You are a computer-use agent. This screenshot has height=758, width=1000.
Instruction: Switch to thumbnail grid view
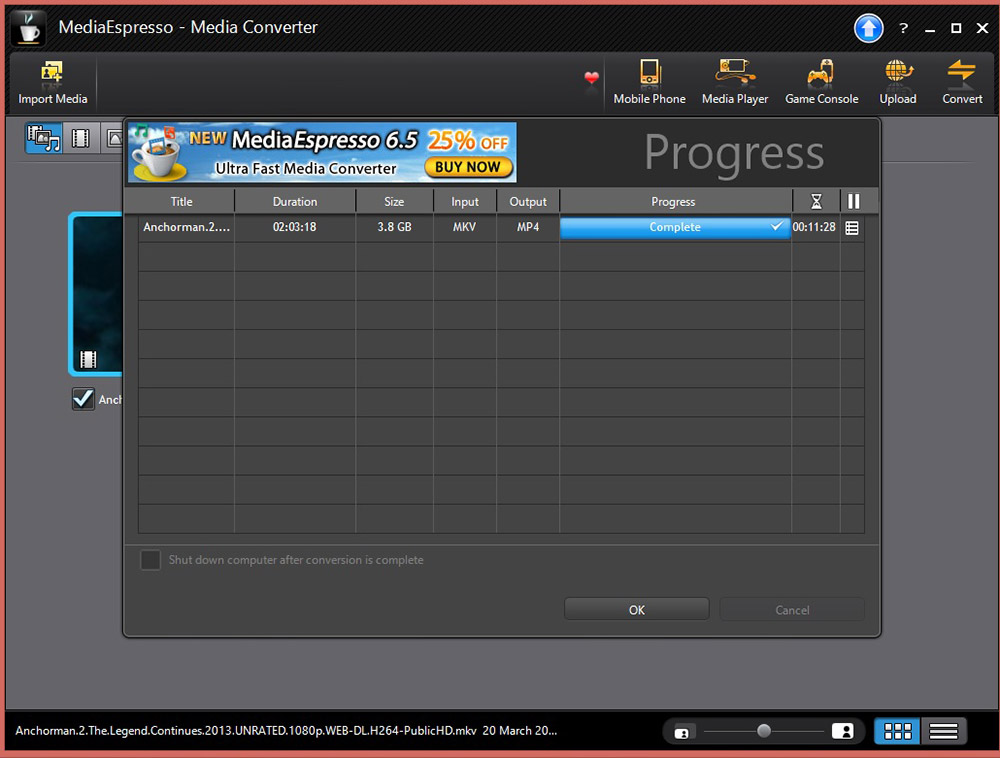point(897,731)
